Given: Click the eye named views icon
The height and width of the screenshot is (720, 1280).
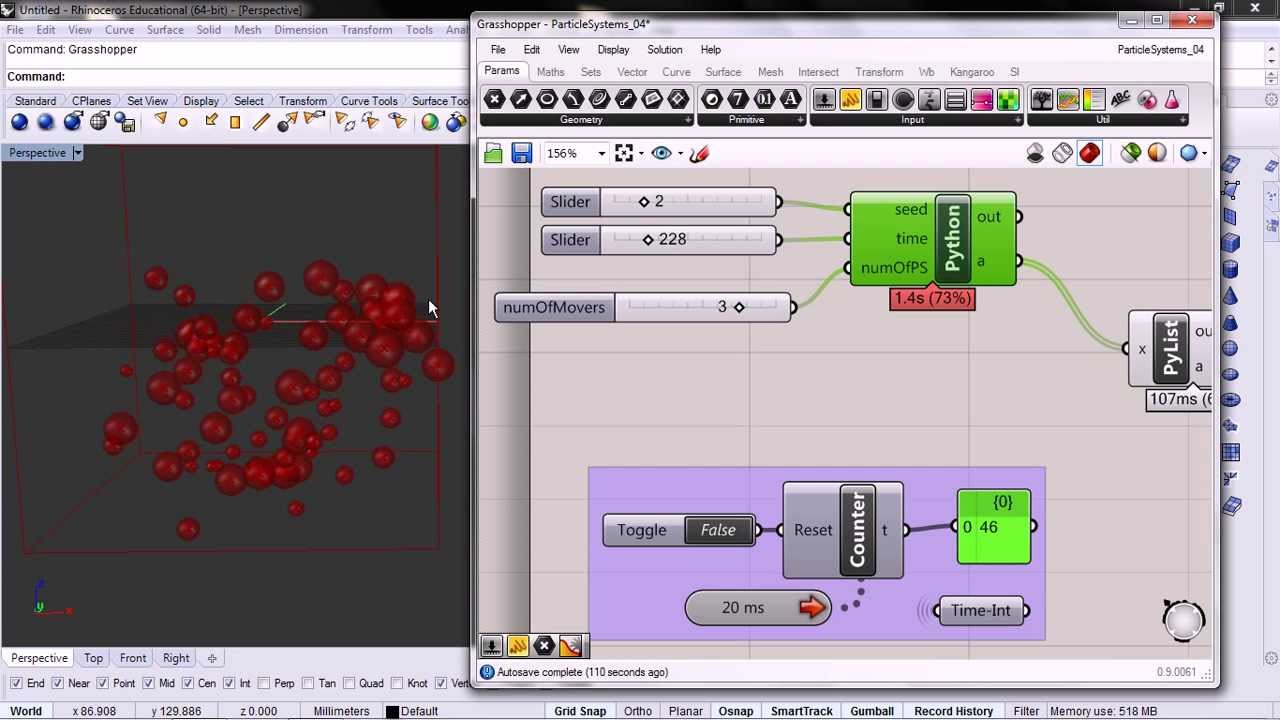Looking at the screenshot, I should [661, 153].
